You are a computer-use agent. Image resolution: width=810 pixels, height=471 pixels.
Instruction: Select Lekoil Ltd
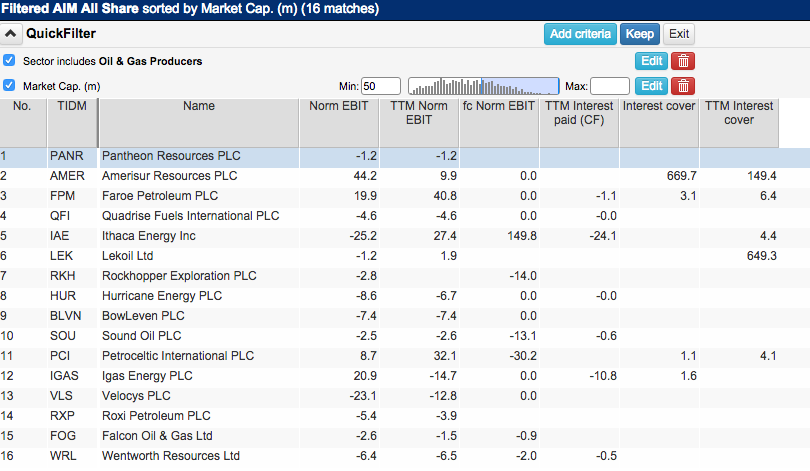coord(128,256)
